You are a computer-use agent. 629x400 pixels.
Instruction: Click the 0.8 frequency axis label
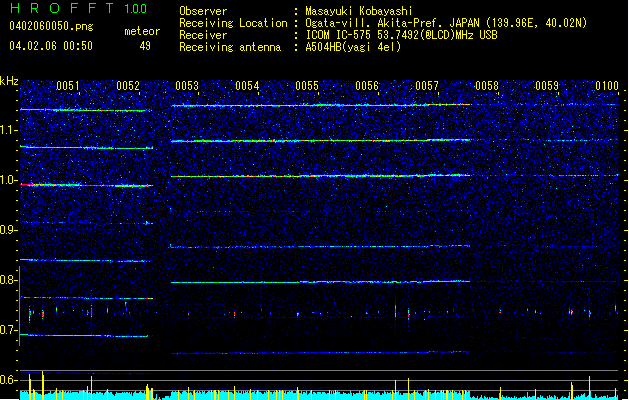[x=7, y=280]
